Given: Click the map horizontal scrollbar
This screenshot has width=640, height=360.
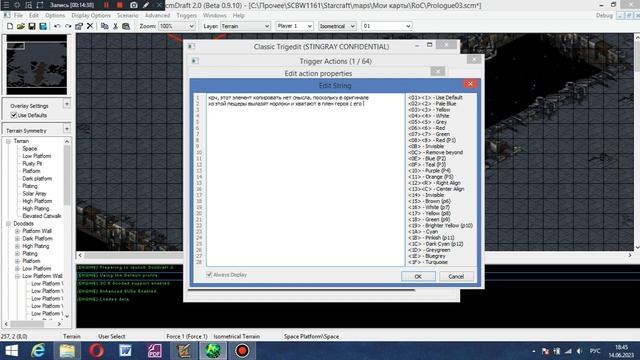Looking at the screenshot, I should [130, 255].
